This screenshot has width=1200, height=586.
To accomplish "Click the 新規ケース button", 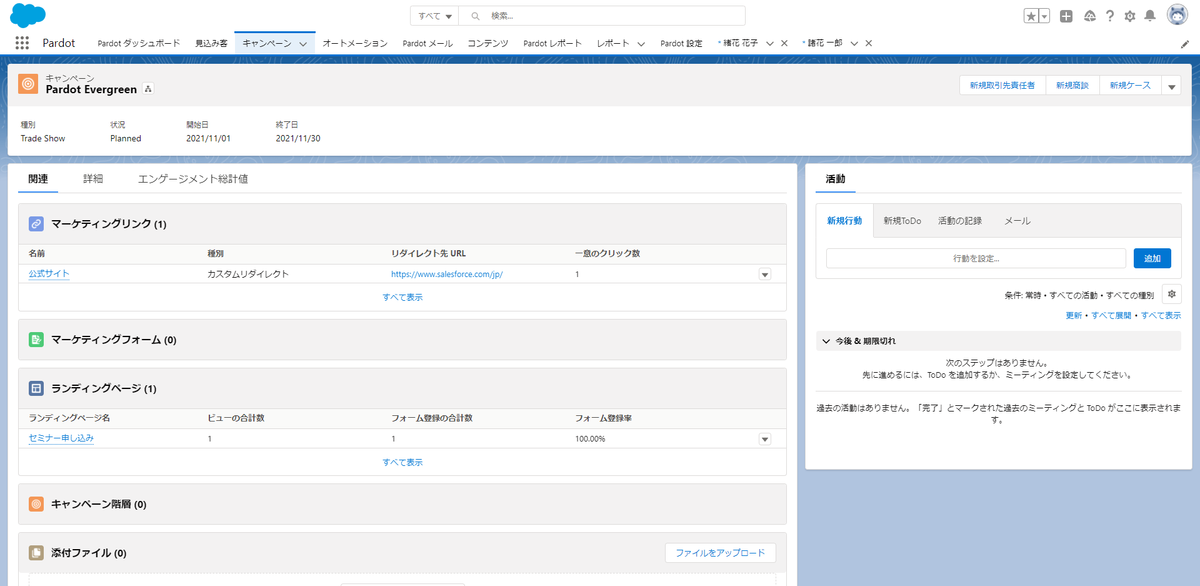I will (x=1130, y=87).
